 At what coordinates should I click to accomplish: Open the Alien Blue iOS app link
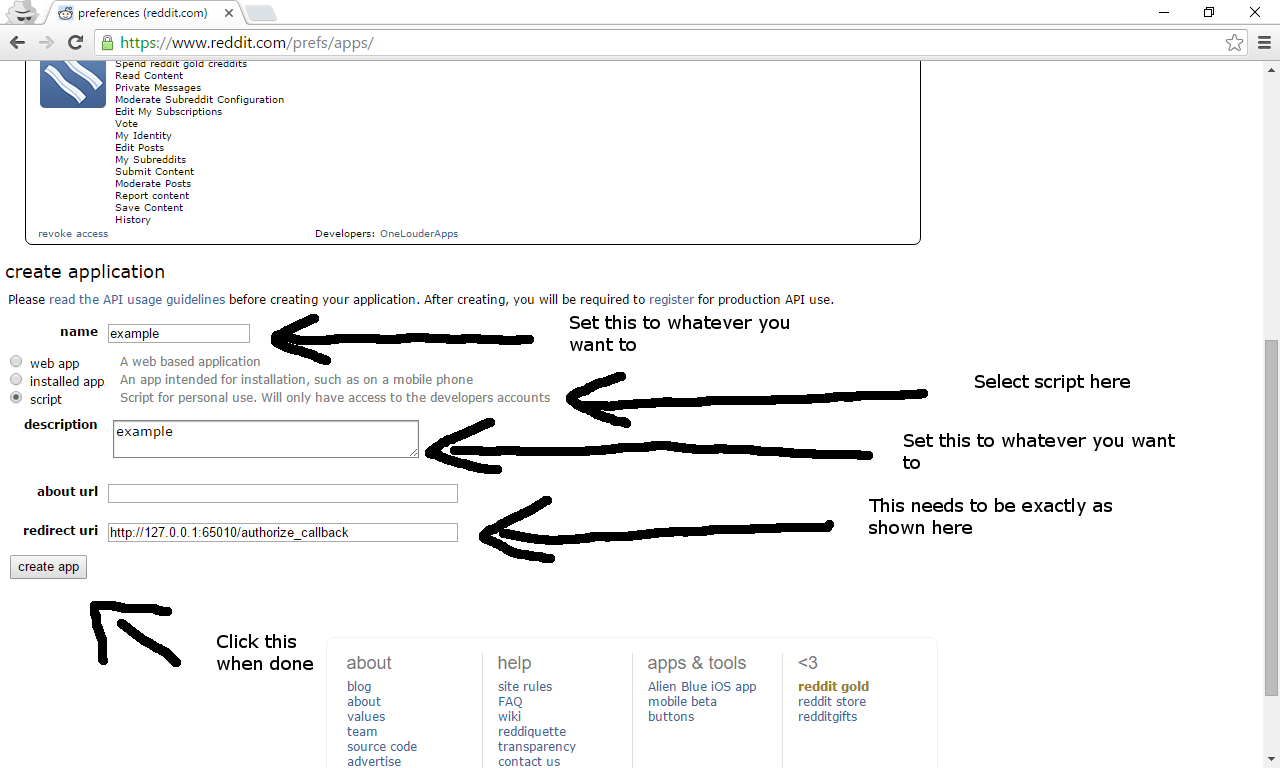click(x=702, y=687)
